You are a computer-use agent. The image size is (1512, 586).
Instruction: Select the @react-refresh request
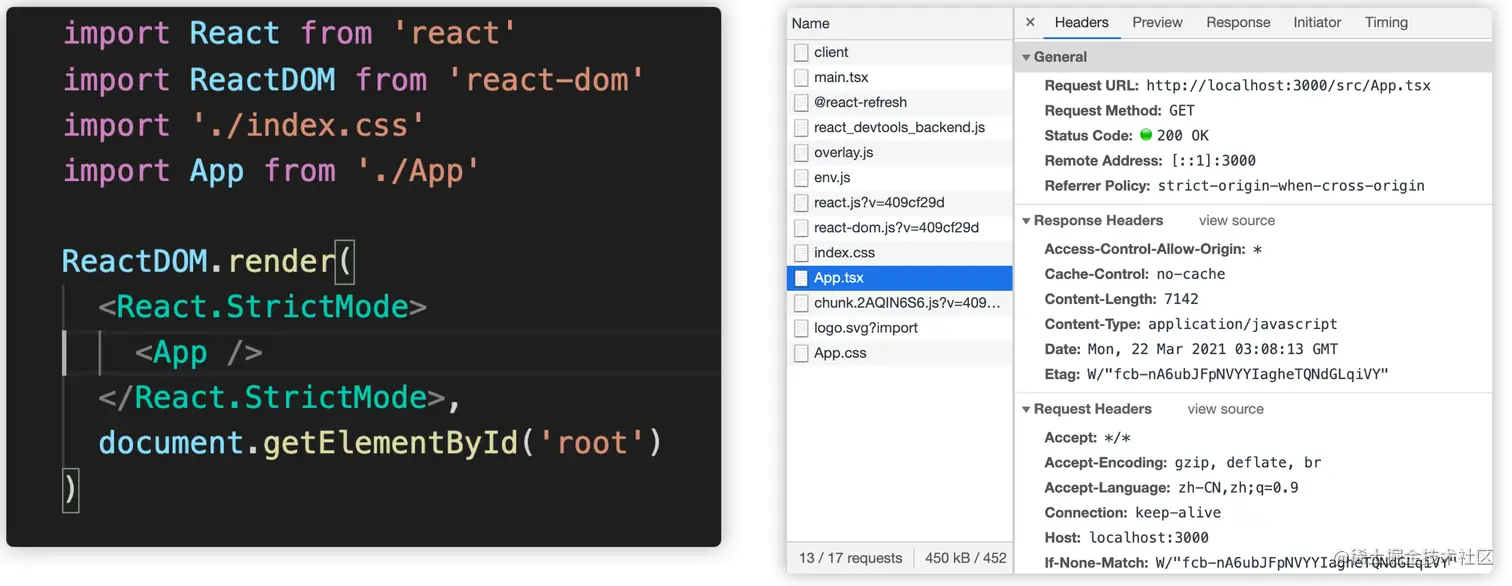pos(900,102)
